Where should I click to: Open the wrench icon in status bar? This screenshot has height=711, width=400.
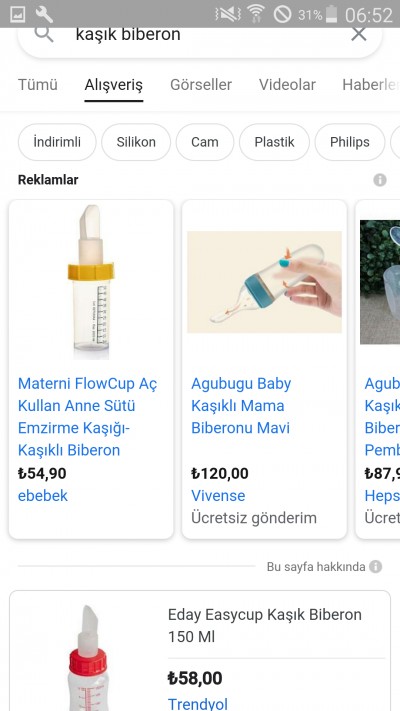[44, 15]
